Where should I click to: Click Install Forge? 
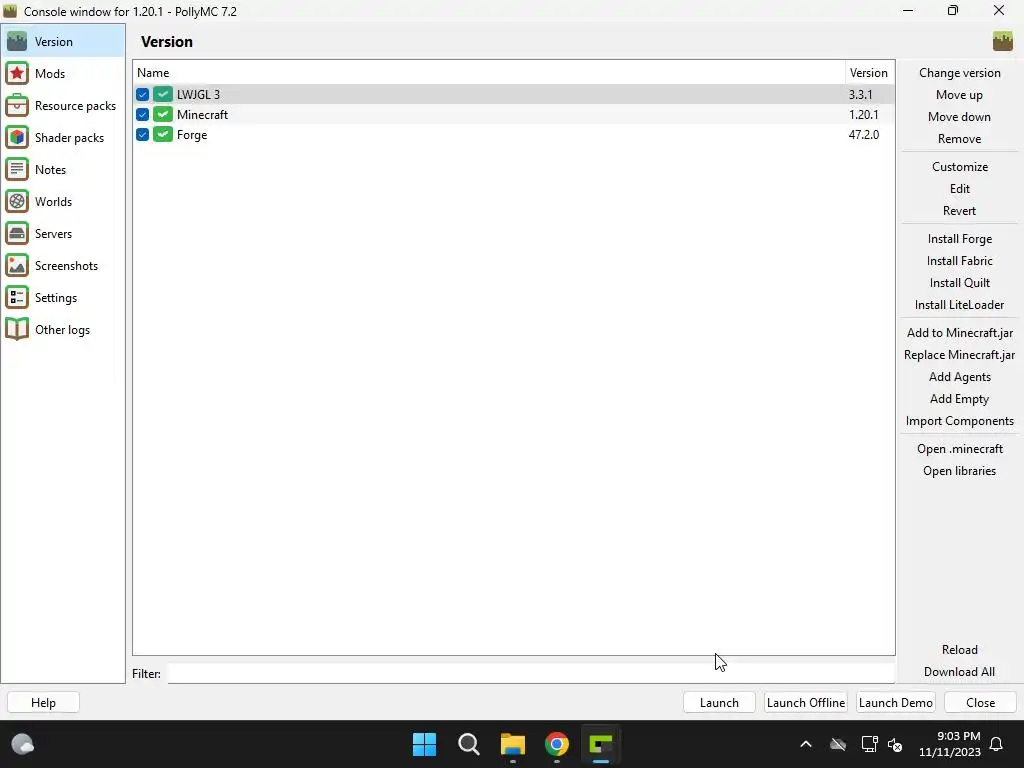pyautogui.click(x=959, y=238)
